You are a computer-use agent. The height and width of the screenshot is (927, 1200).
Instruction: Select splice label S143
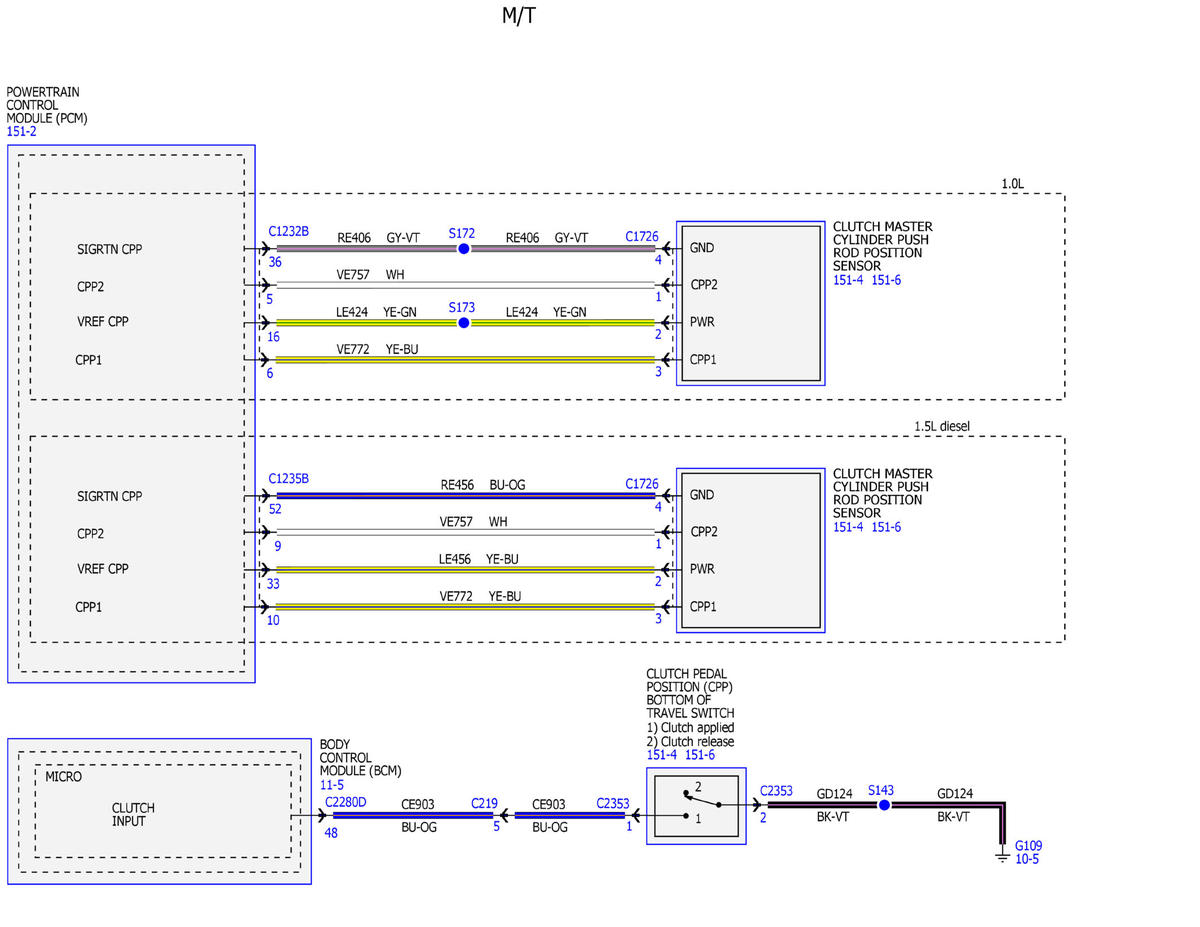point(880,789)
